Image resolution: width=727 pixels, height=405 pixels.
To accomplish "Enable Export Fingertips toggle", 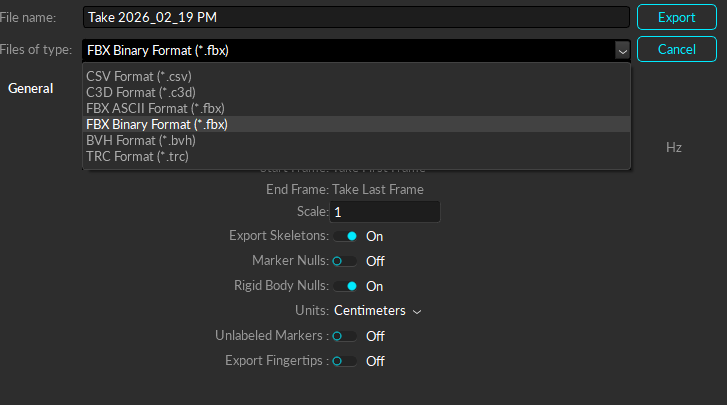I will coord(345,361).
